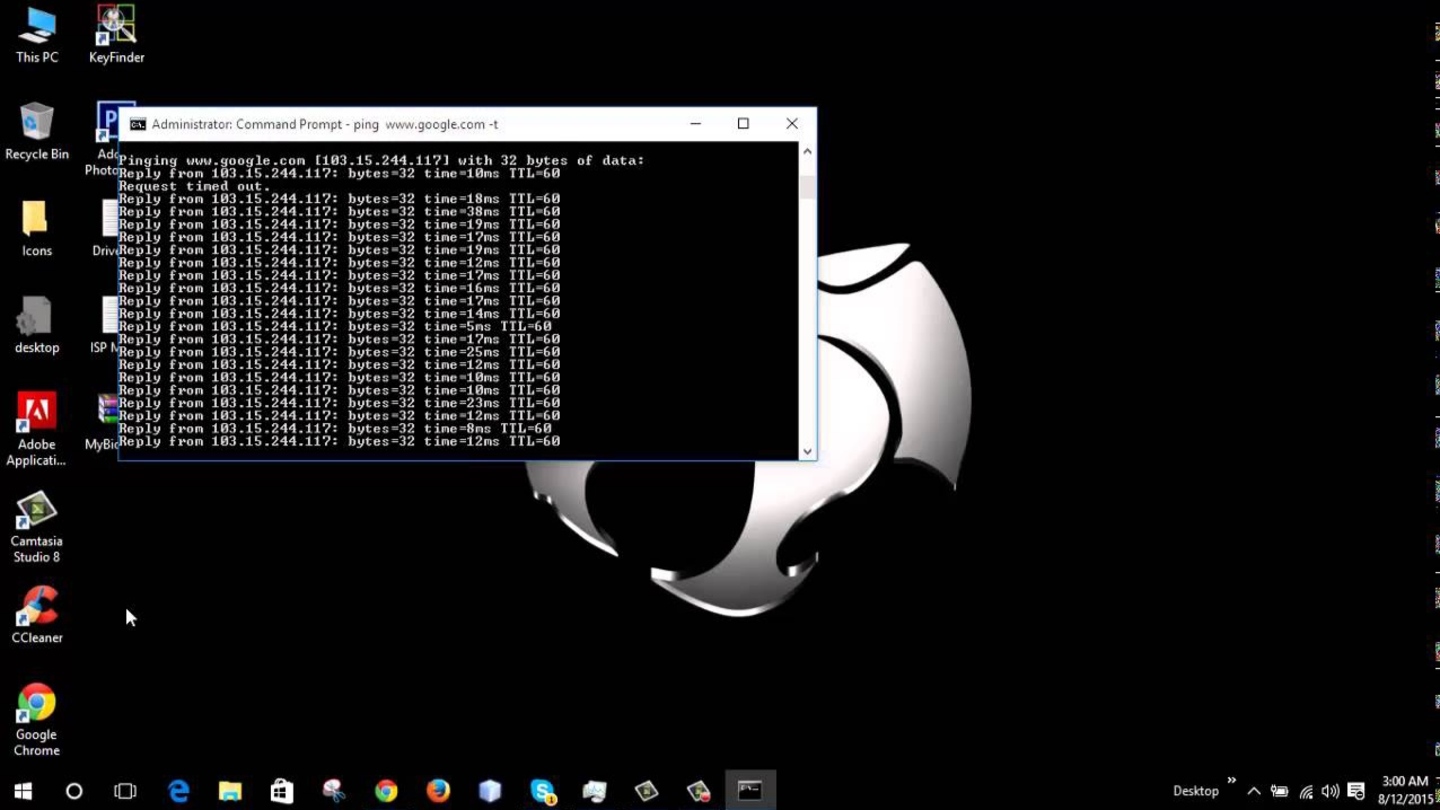Open the Windows Start menu
Viewport: 1440px width, 810px height.
(x=23, y=791)
